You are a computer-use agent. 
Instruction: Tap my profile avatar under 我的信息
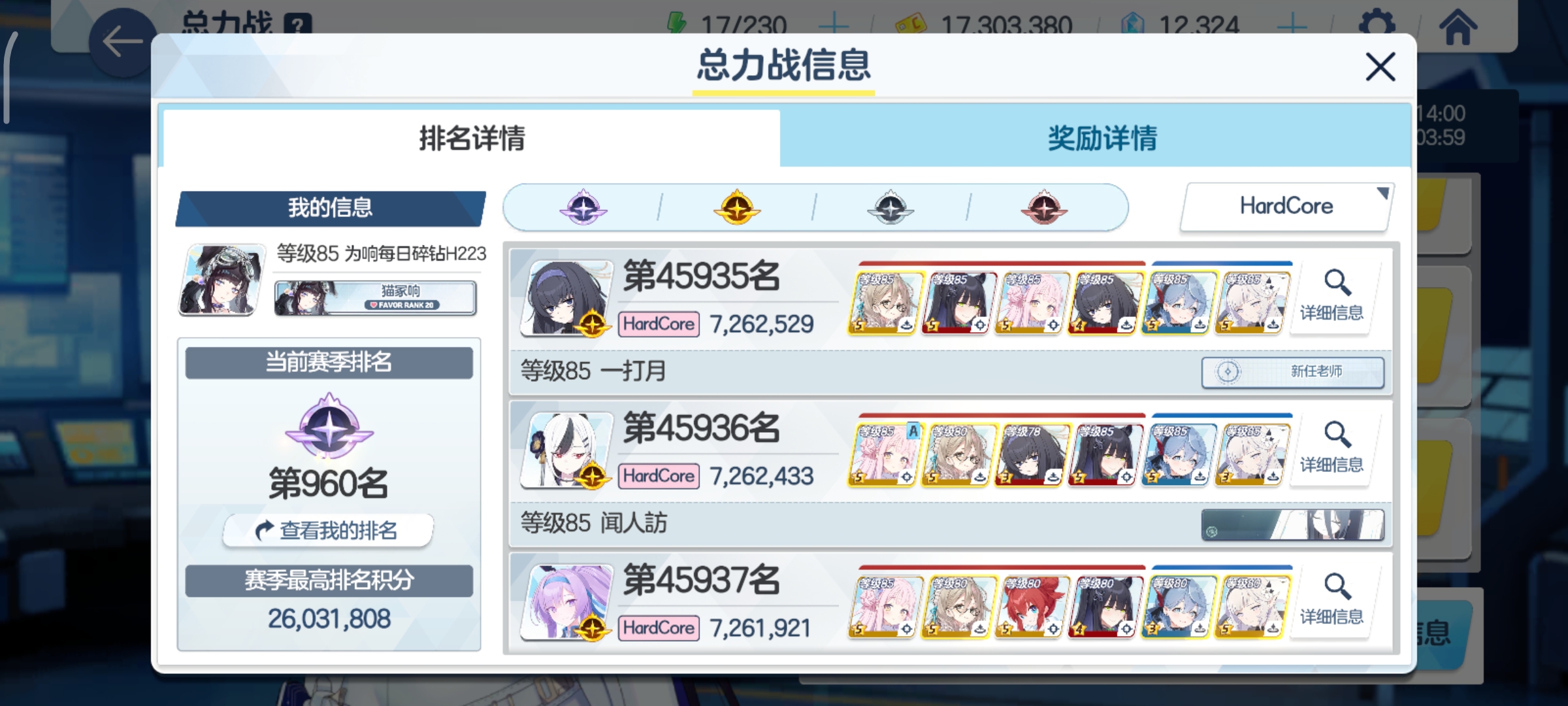click(x=222, y=280)
